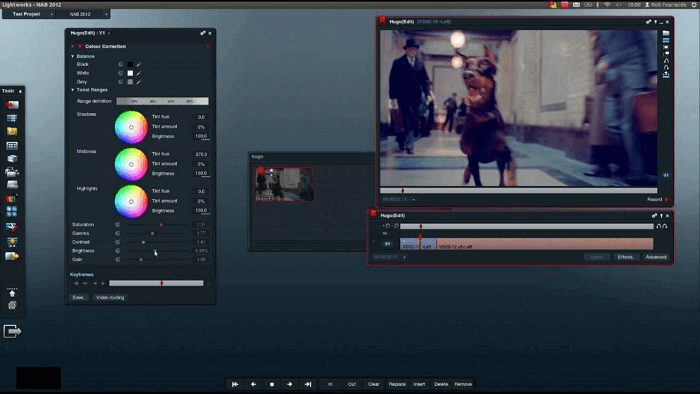Image resolution: width=700 pixels, height=394 pixels.
Task: Open the red-arrow import tool in Tools
Action: click(12, 105)
